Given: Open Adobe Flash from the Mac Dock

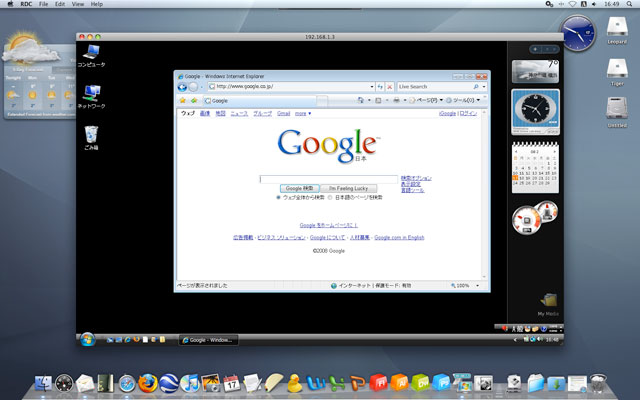Looking at the screenshot, I should pos(378,383).
